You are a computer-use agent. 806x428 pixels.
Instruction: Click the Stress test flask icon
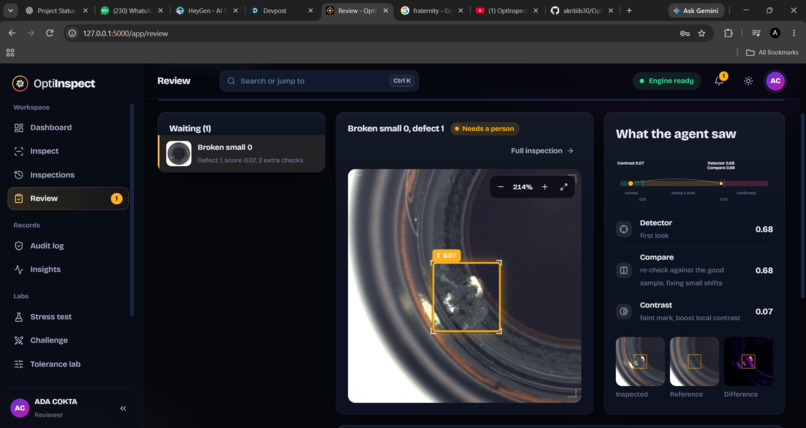(x=19, y=317)
